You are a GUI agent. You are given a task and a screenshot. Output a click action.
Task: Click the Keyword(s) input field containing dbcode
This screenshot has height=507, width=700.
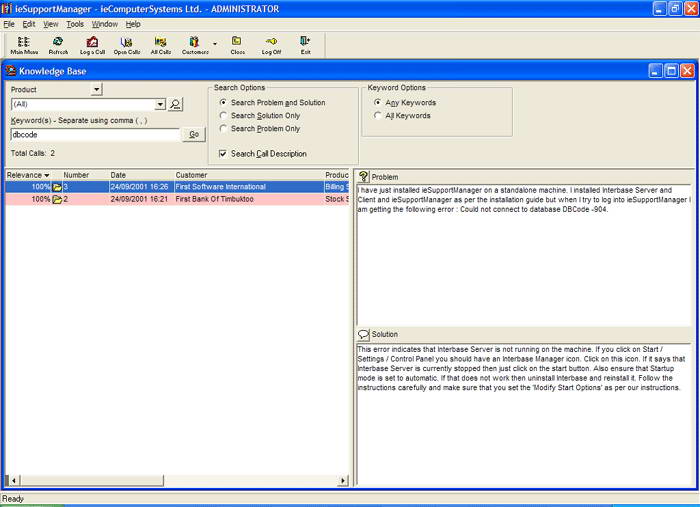coord(95,134)
